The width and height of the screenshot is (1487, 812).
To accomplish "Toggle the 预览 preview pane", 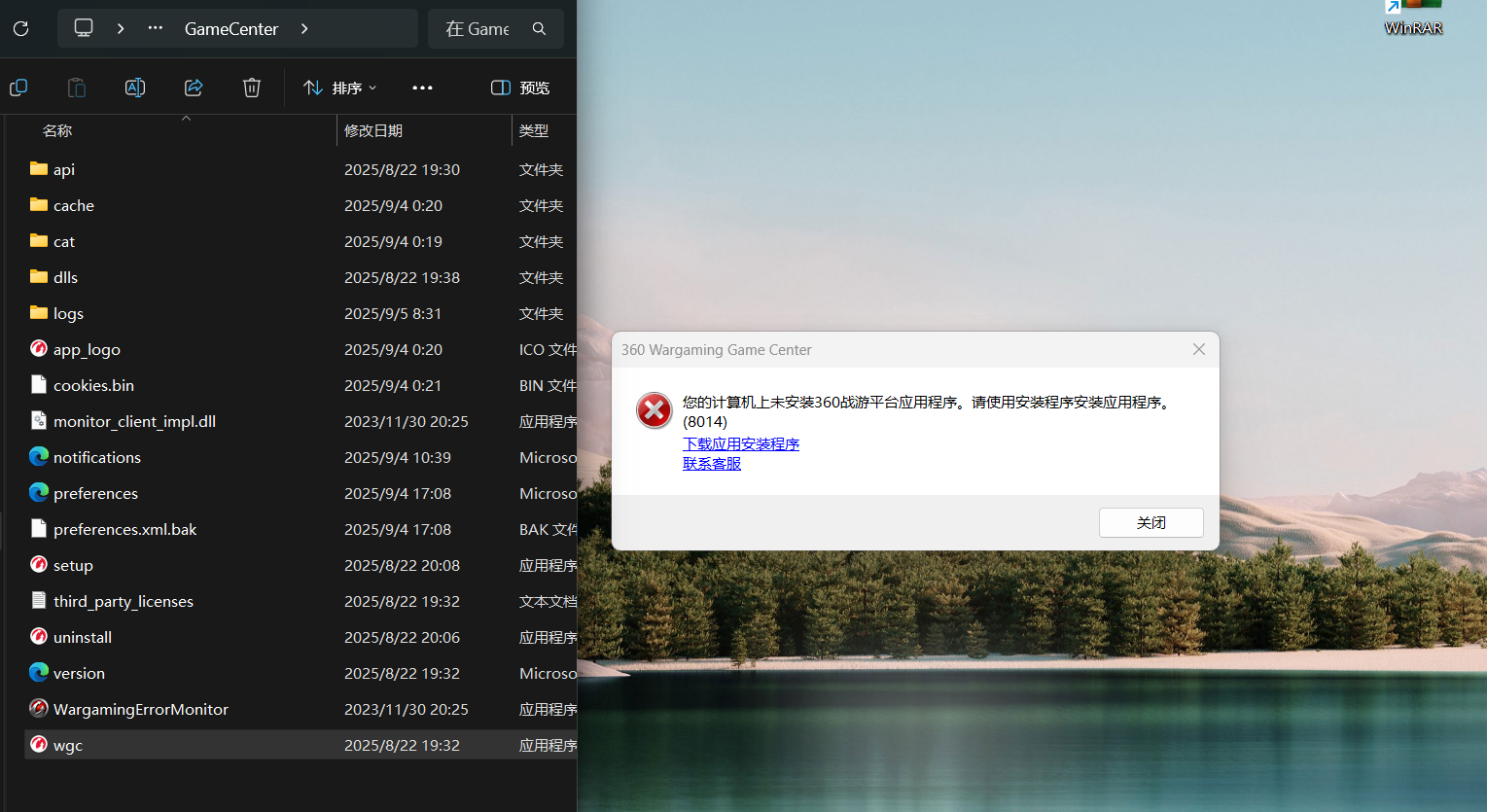I will pyautogui.click(x=520, y=88).
